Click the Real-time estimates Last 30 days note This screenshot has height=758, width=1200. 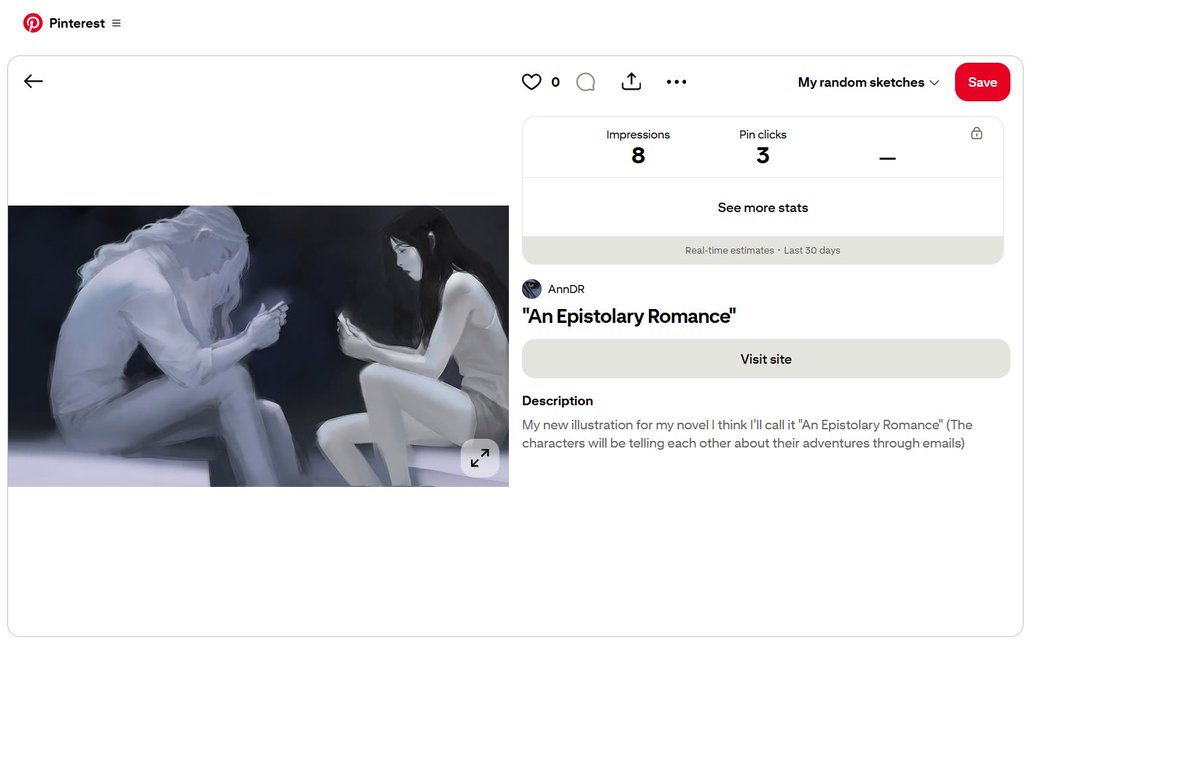763,250
